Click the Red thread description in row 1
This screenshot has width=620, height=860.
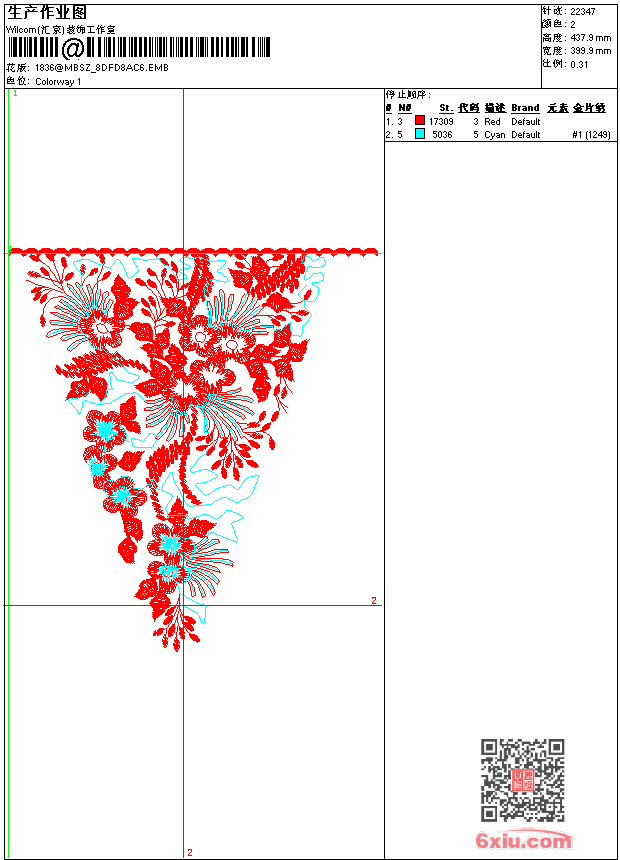(x=492, y=122)
